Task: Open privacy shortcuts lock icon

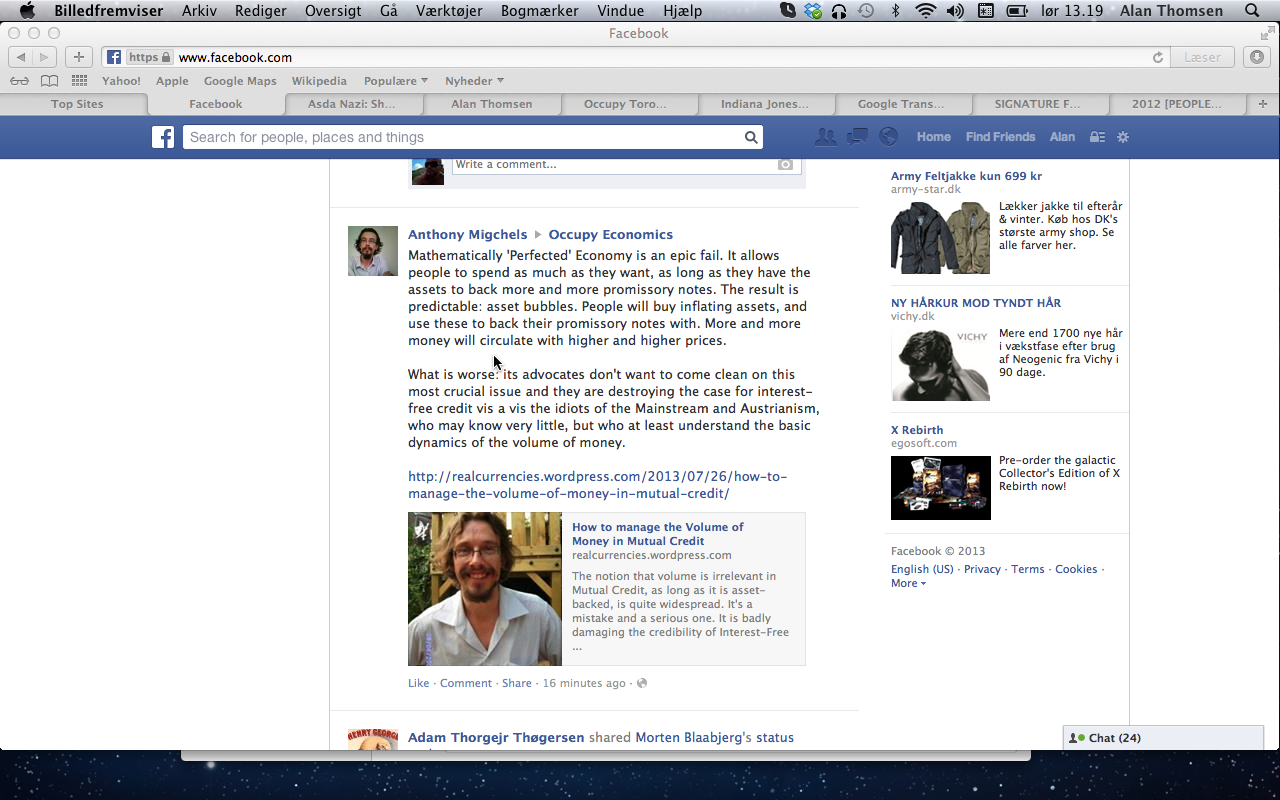Action: click(x=1097, y=137)
